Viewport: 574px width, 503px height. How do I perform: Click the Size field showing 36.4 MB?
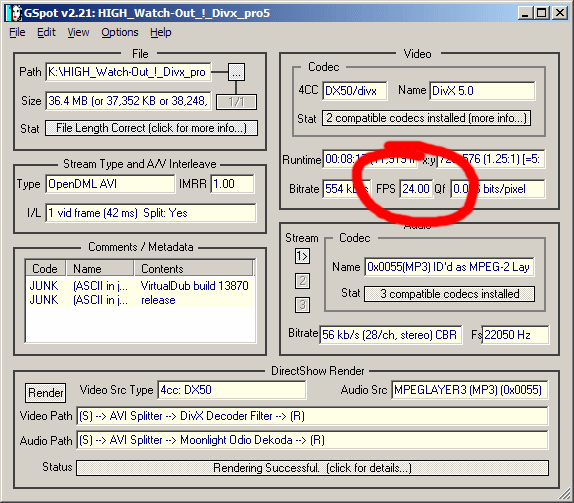pos(128,101)
